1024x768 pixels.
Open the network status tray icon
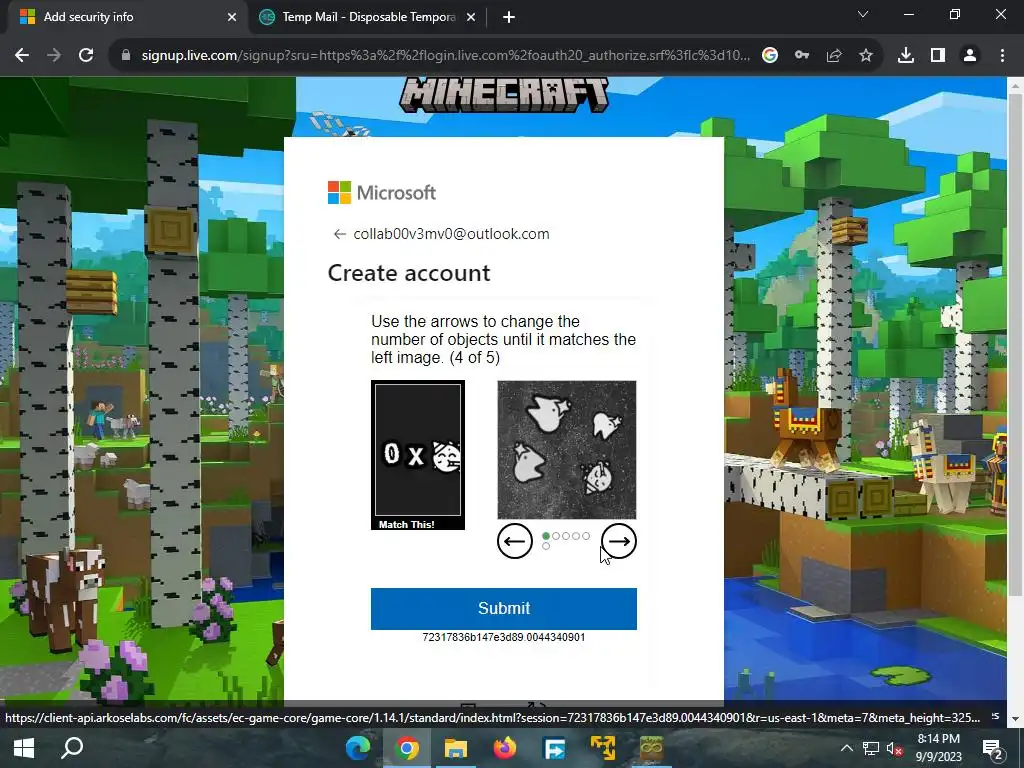click(x=871, y=748)
